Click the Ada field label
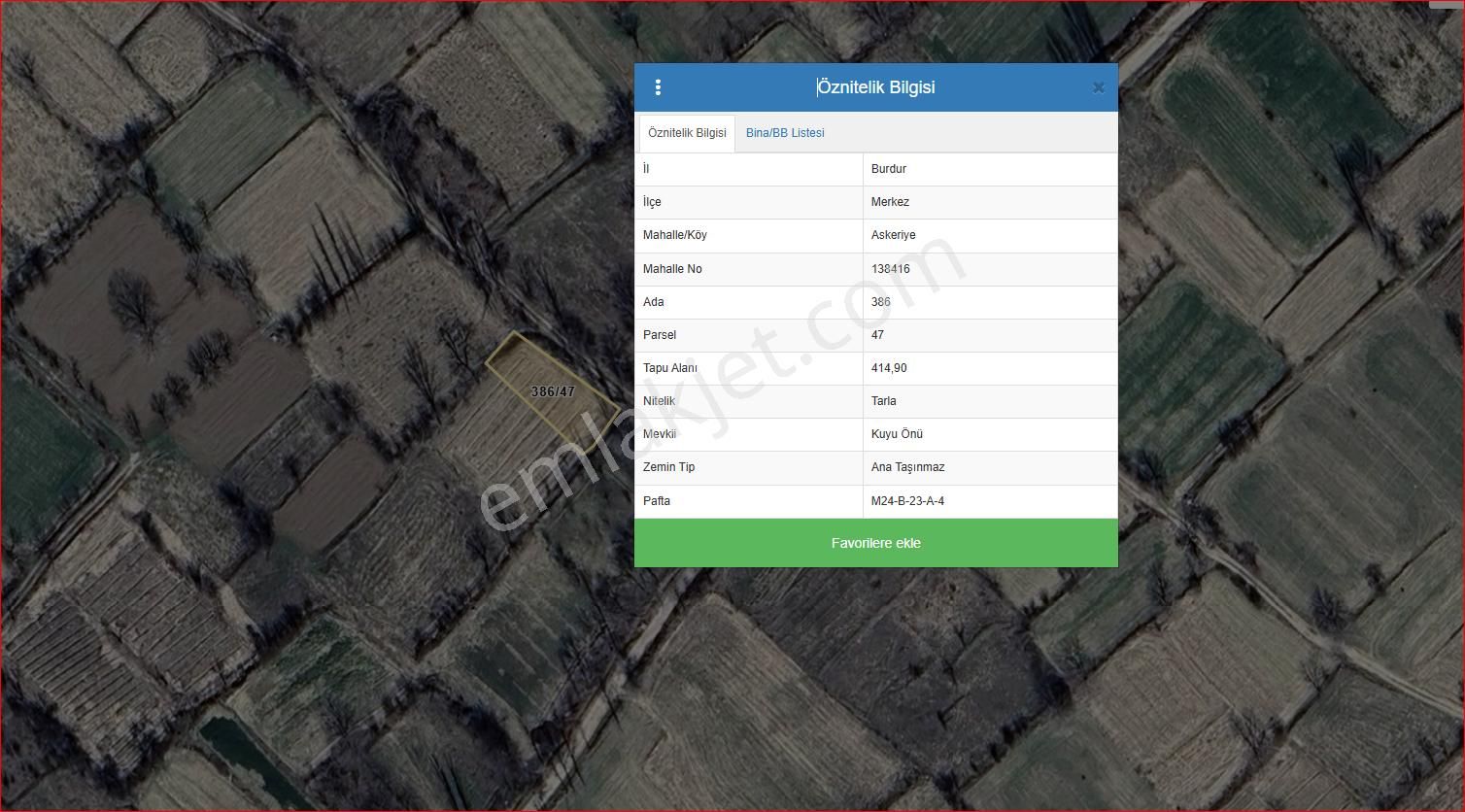The image size is (1465, 812). 654,302
